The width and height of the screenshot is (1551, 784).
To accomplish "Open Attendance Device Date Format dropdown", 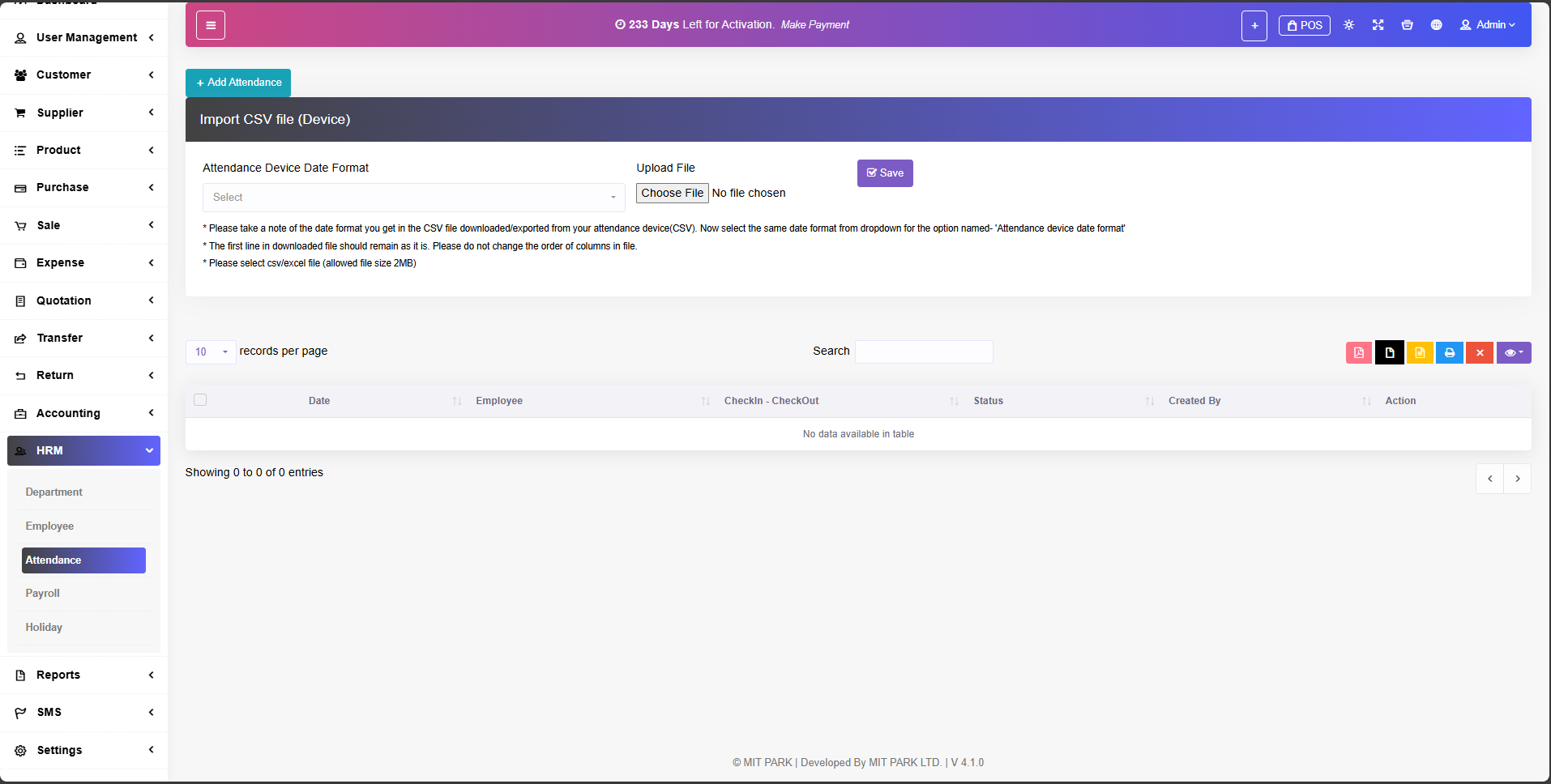I will click(x=413, y=198).
